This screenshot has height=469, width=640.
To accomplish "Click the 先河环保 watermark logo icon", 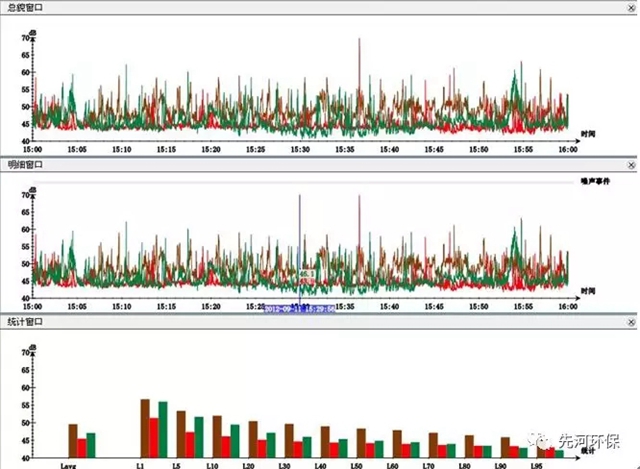I will [541, 439].
